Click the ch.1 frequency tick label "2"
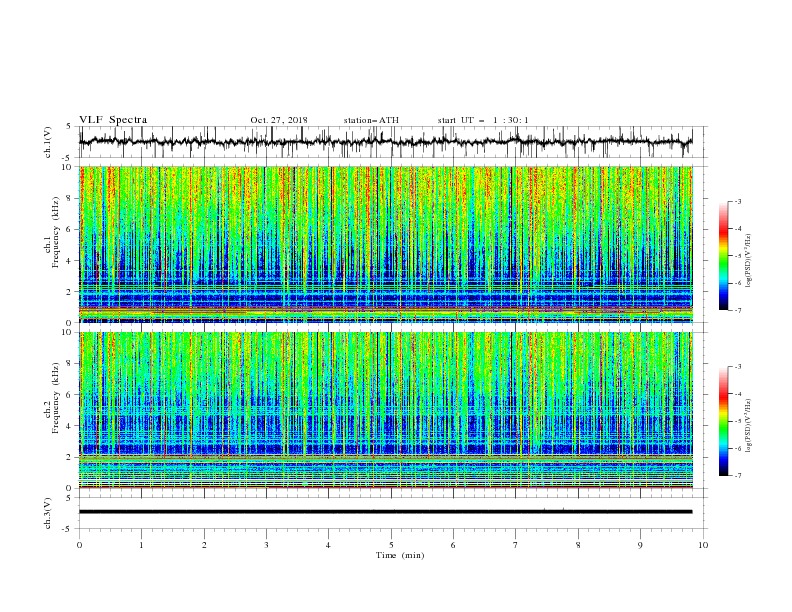The height and width of the screenshot is (612, 792). pyautogui.click(x=71, y=292)
